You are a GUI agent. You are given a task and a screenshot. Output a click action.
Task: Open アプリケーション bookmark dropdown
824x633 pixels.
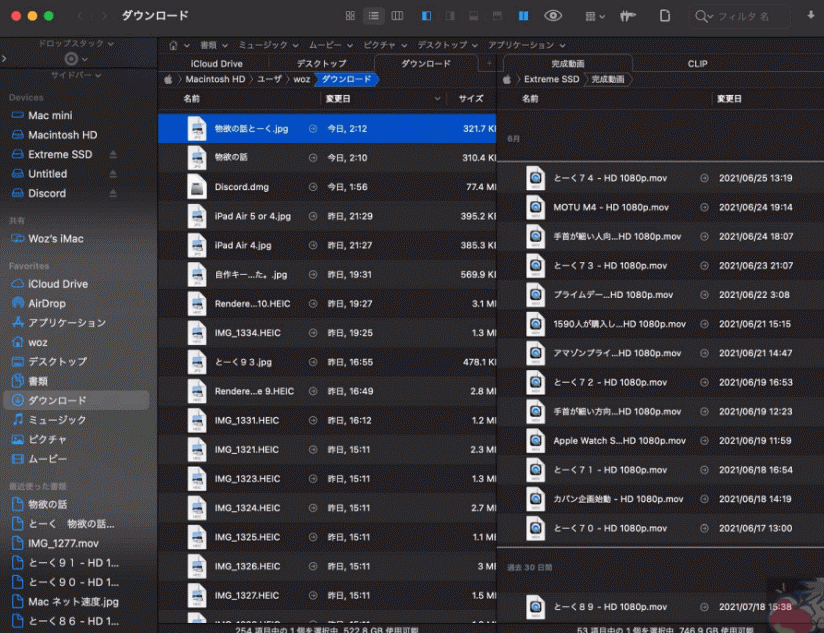click(526, 45)
